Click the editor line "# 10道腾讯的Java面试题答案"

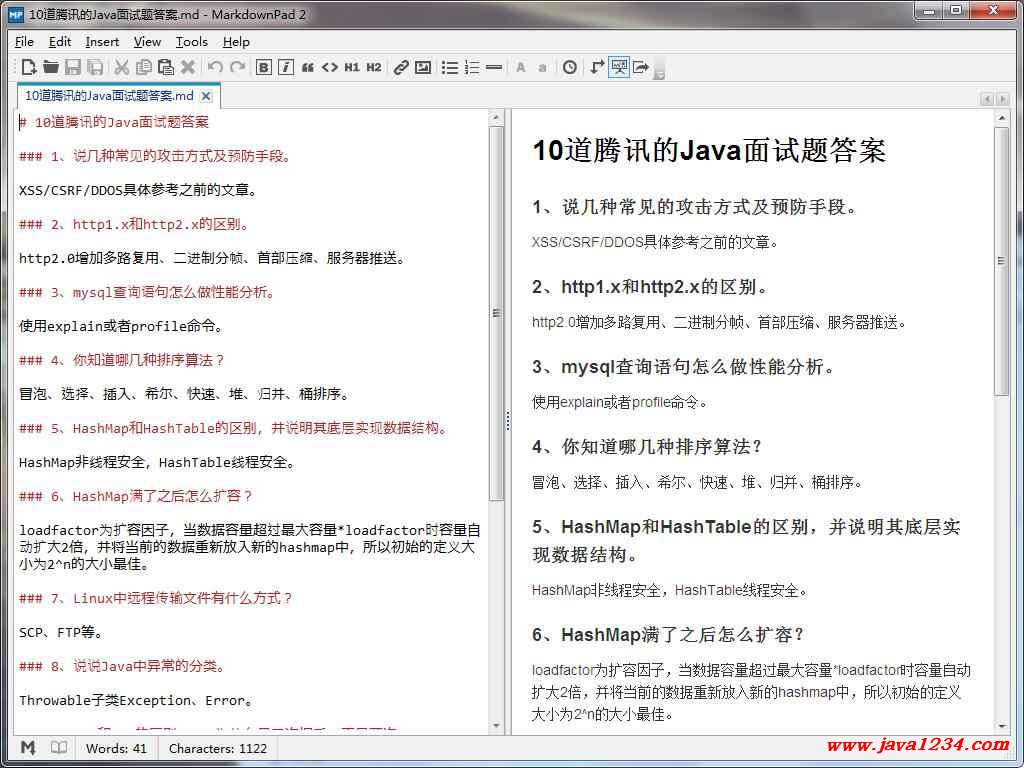pyautogui.click(x=114, y=122)
